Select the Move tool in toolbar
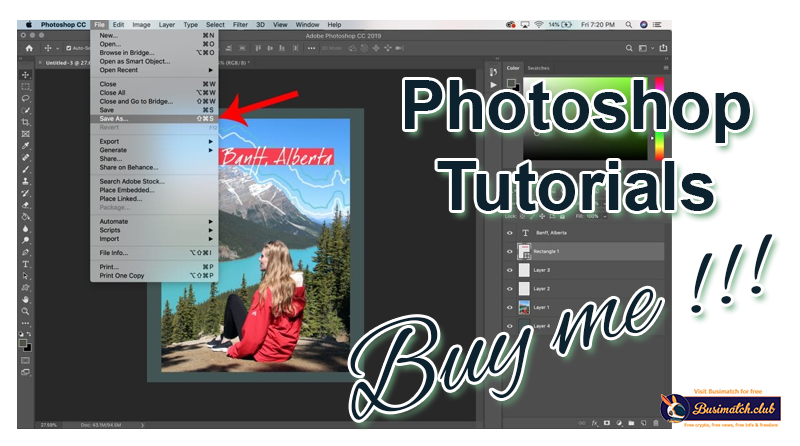Image resolution: width=800 pixels, height=446 pixels. point(25,74)
